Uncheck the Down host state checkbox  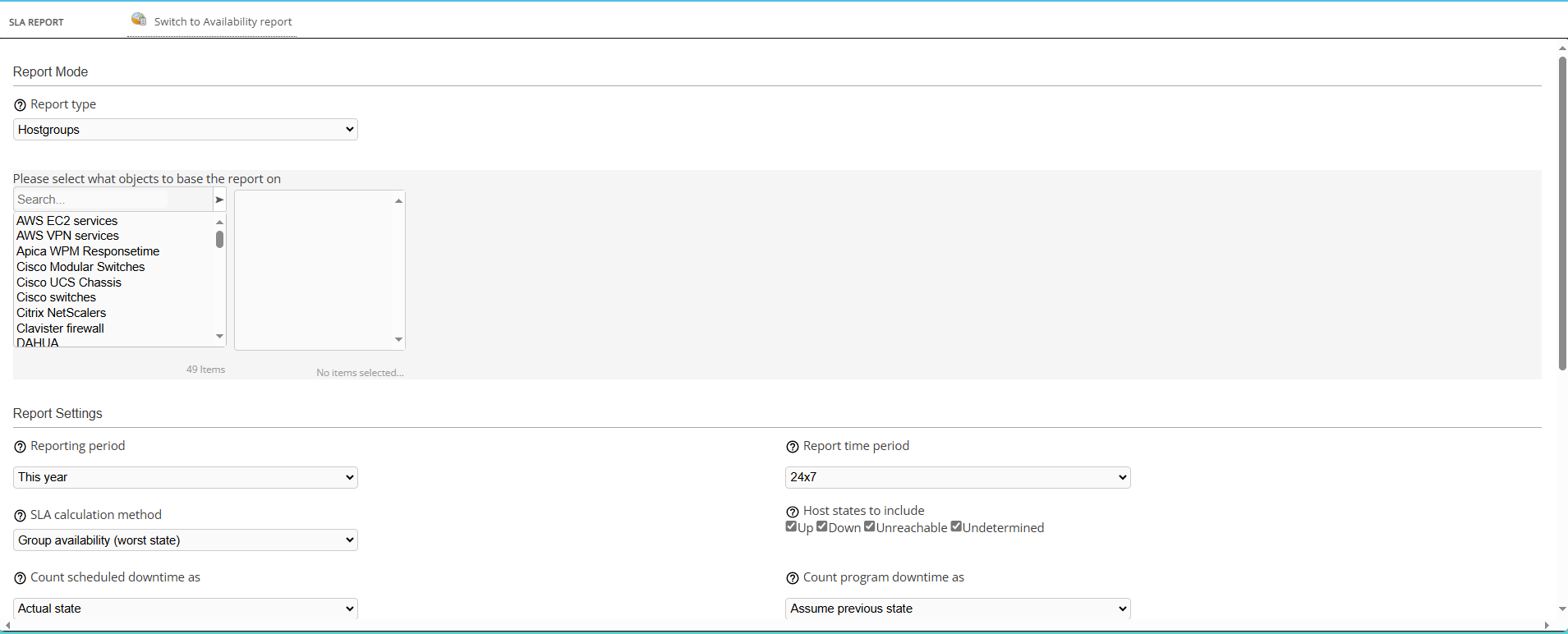[x=822, y=526]
